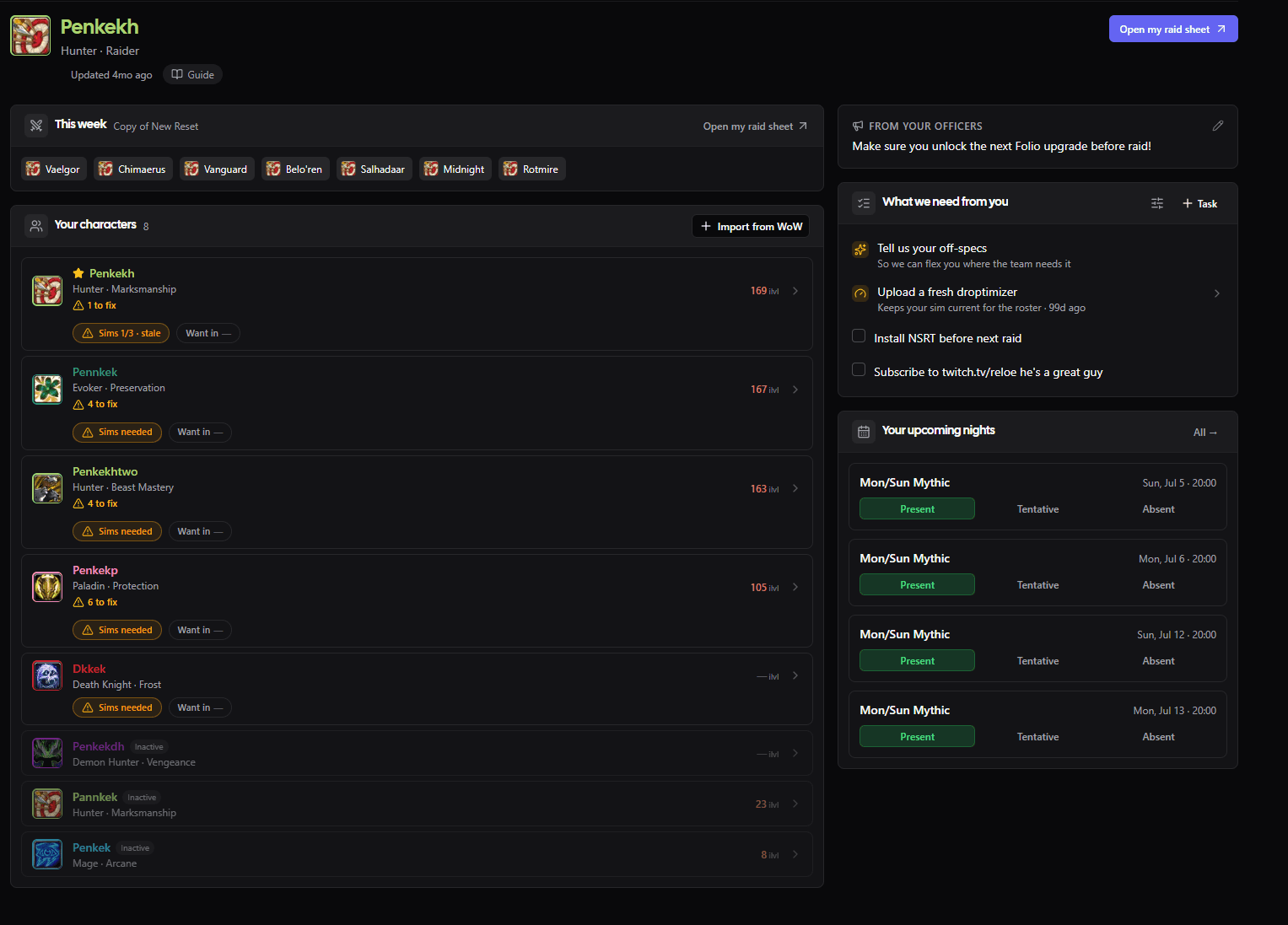
Task: Select the Rotmire boss tab
Action: [532, 169]
